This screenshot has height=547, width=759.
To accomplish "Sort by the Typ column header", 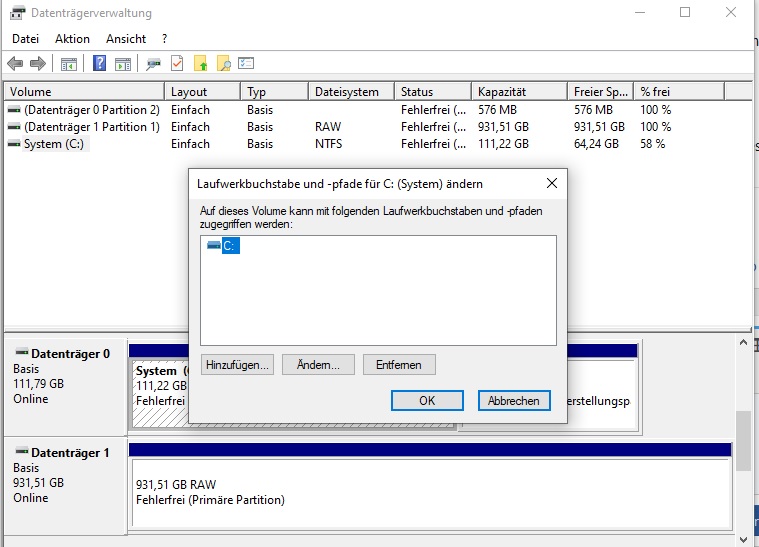I will coord(274,91).
